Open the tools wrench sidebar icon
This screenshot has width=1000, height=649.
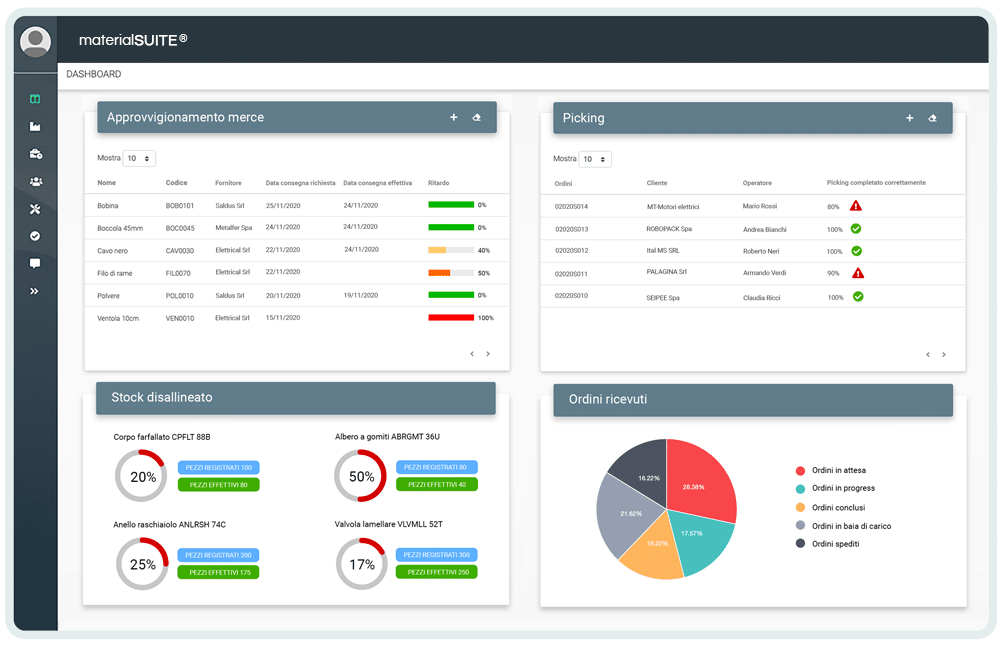(x=35, y=208)
